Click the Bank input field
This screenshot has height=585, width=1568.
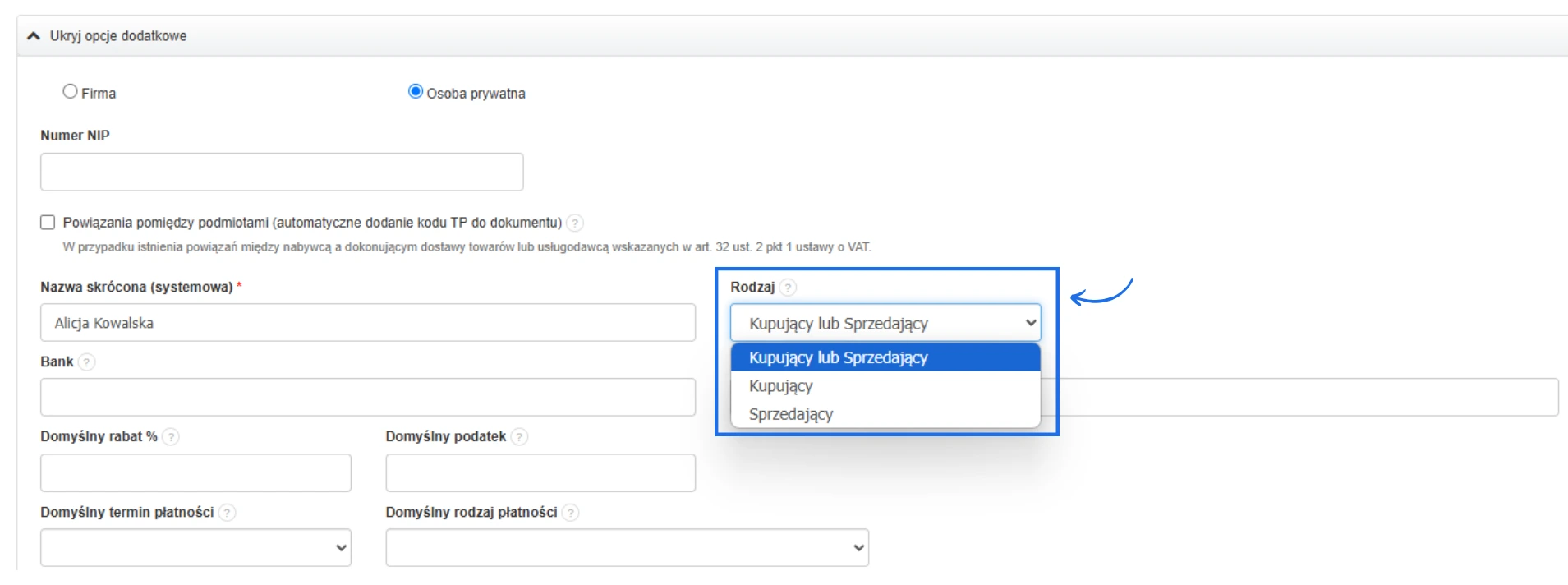[367, 398]
